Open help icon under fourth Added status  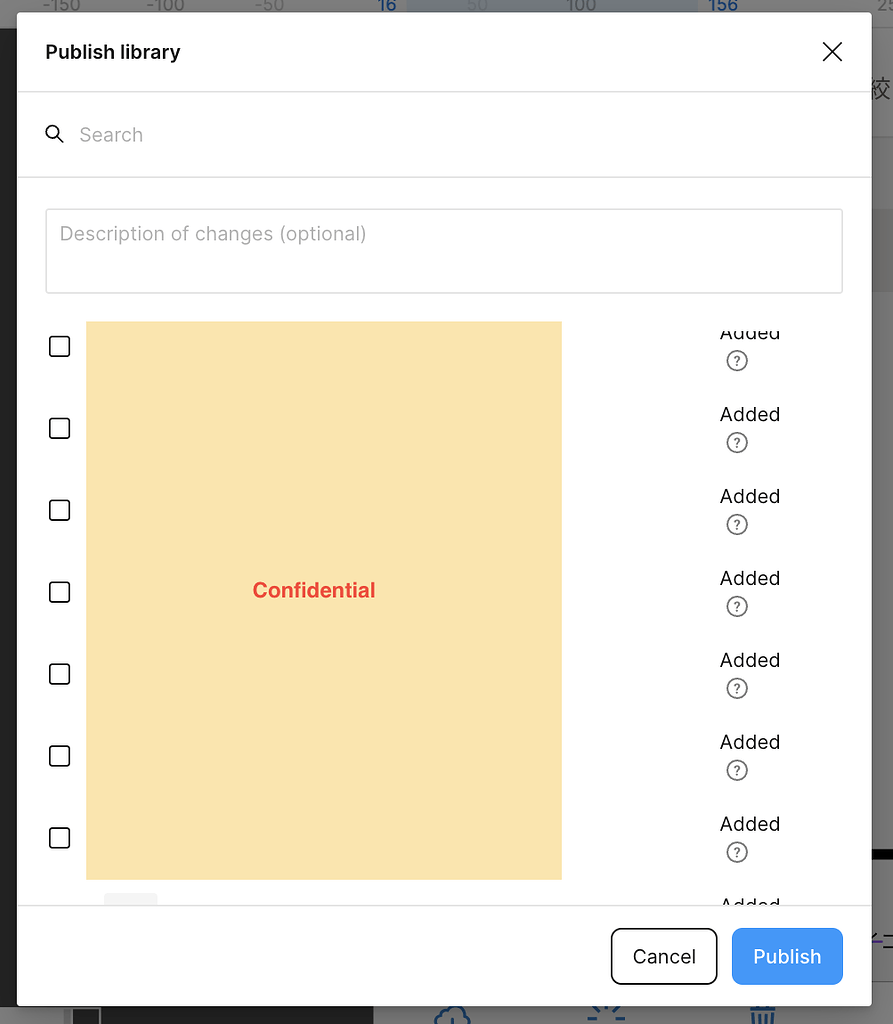click(x=737, y=607)
